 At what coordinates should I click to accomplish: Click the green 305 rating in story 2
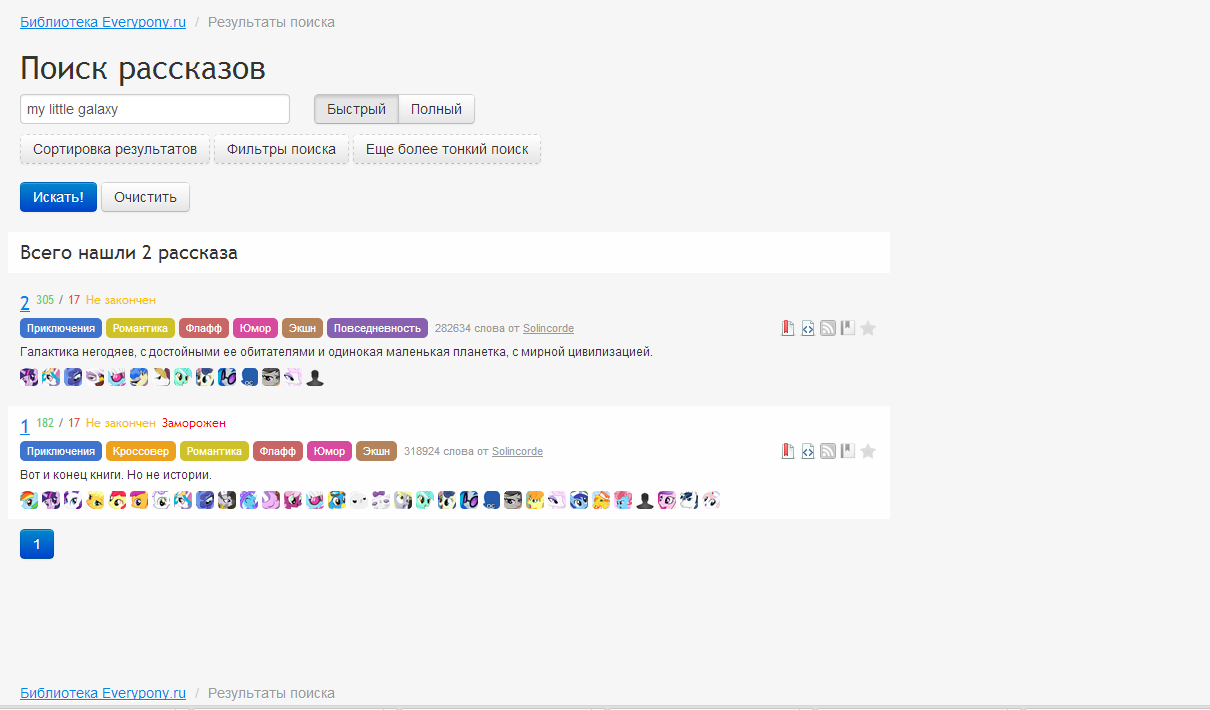(x=45, y=299)
